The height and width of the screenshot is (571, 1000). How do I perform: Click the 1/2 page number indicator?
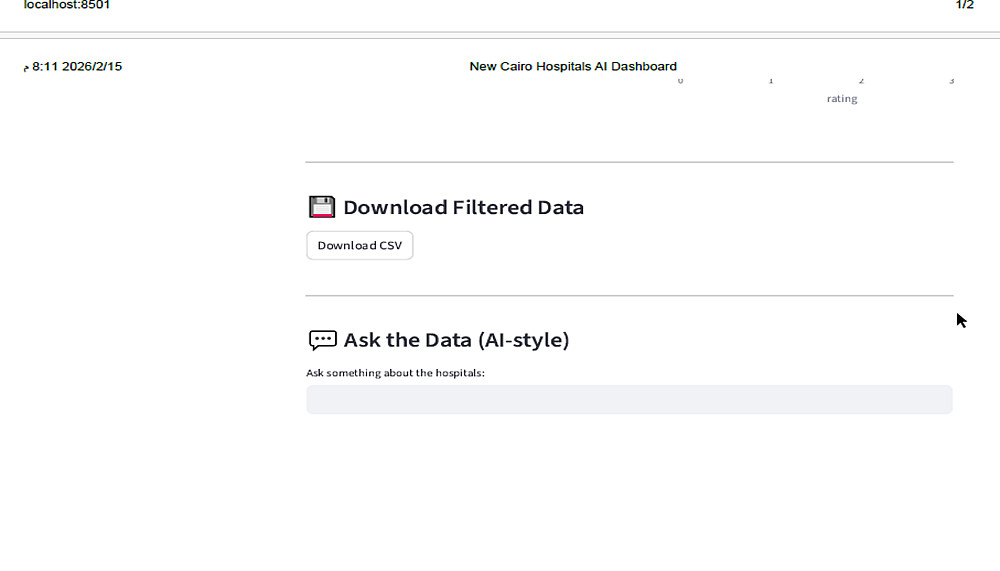coord(964,5)
